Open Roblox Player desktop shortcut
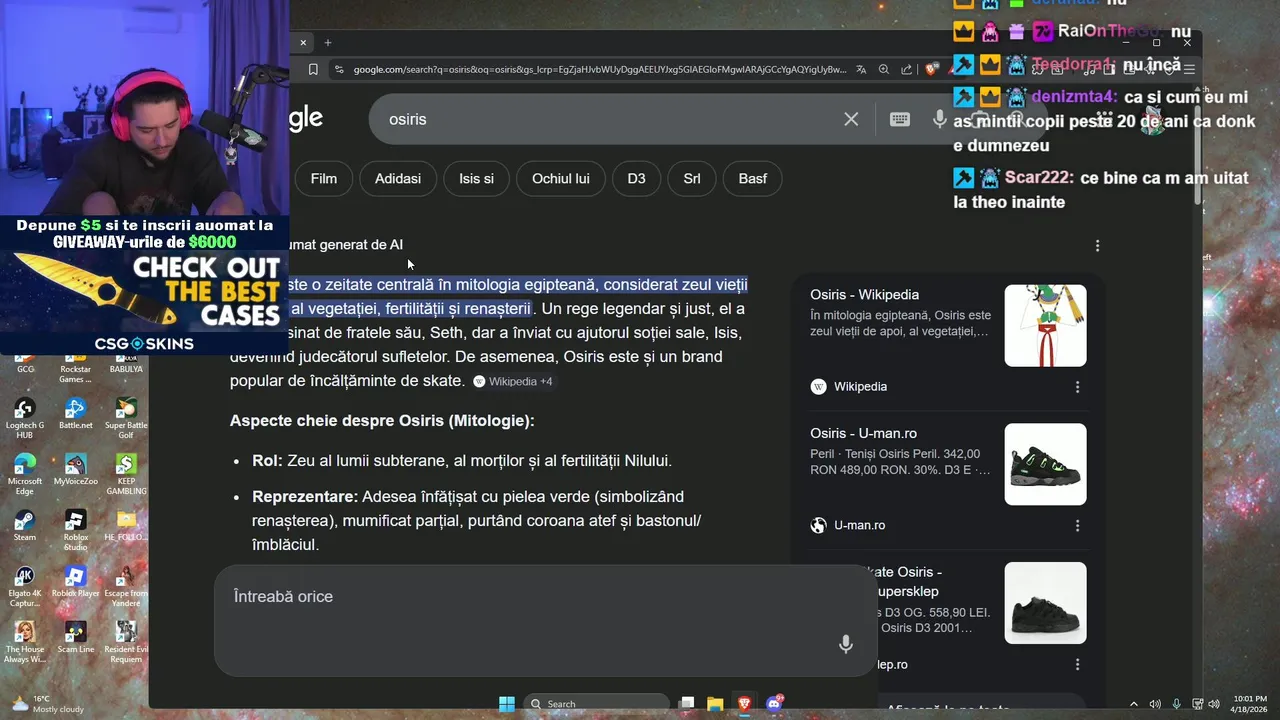This screenshot has width=1280, height=720. (x=75, y=582)
